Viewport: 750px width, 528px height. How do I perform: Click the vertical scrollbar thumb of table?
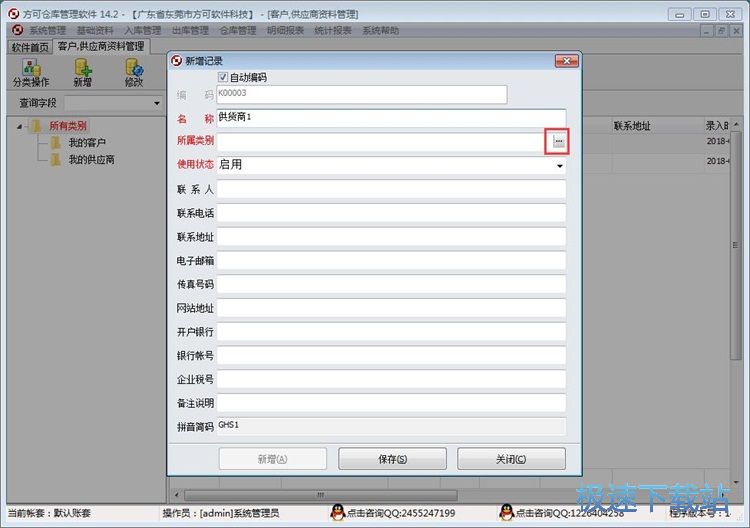(736, 245)
